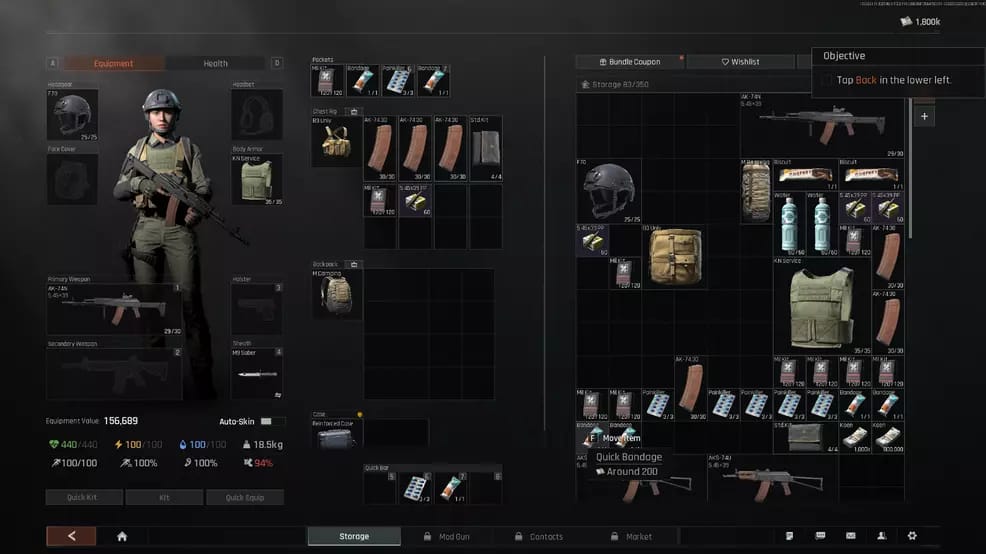Screen dimensions: 986x554
Task: Open the friends profile icon
Action: point(881,536)
